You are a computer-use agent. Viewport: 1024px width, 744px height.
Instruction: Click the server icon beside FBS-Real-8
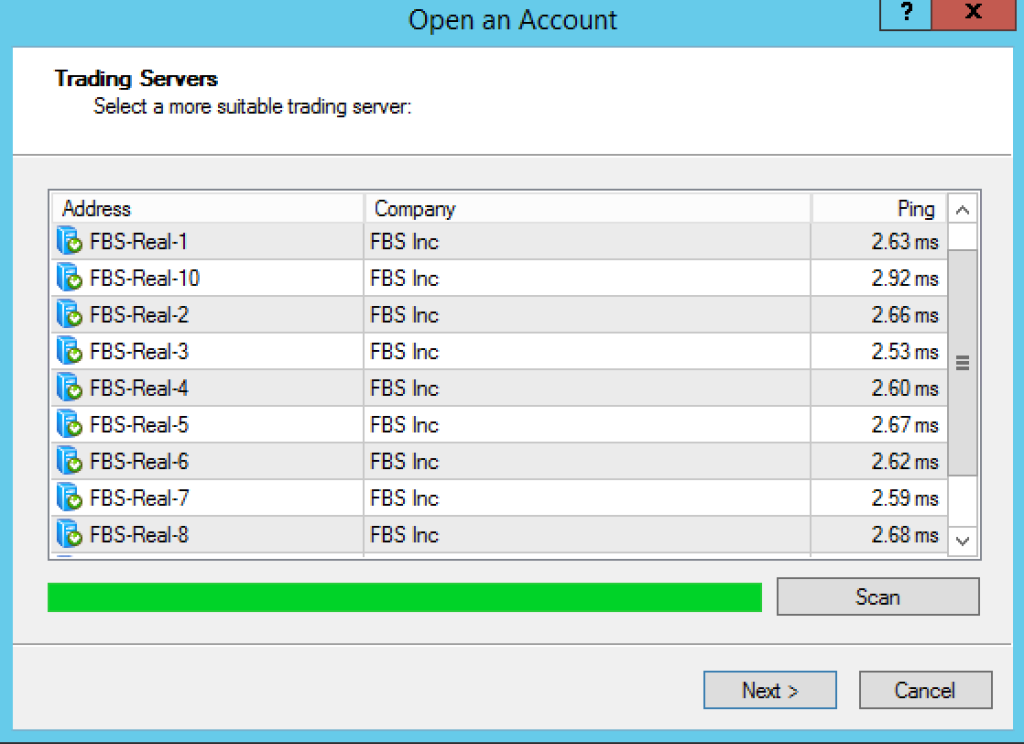69,534
